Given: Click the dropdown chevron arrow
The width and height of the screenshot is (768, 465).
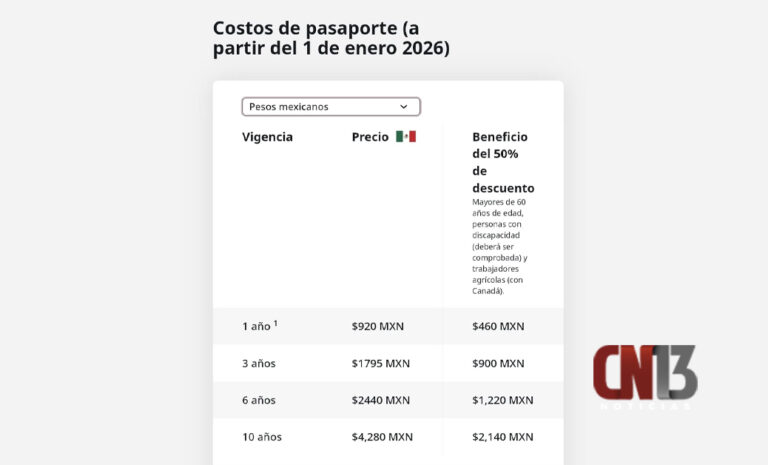Looking at the screenshot, I should [404, 106].
